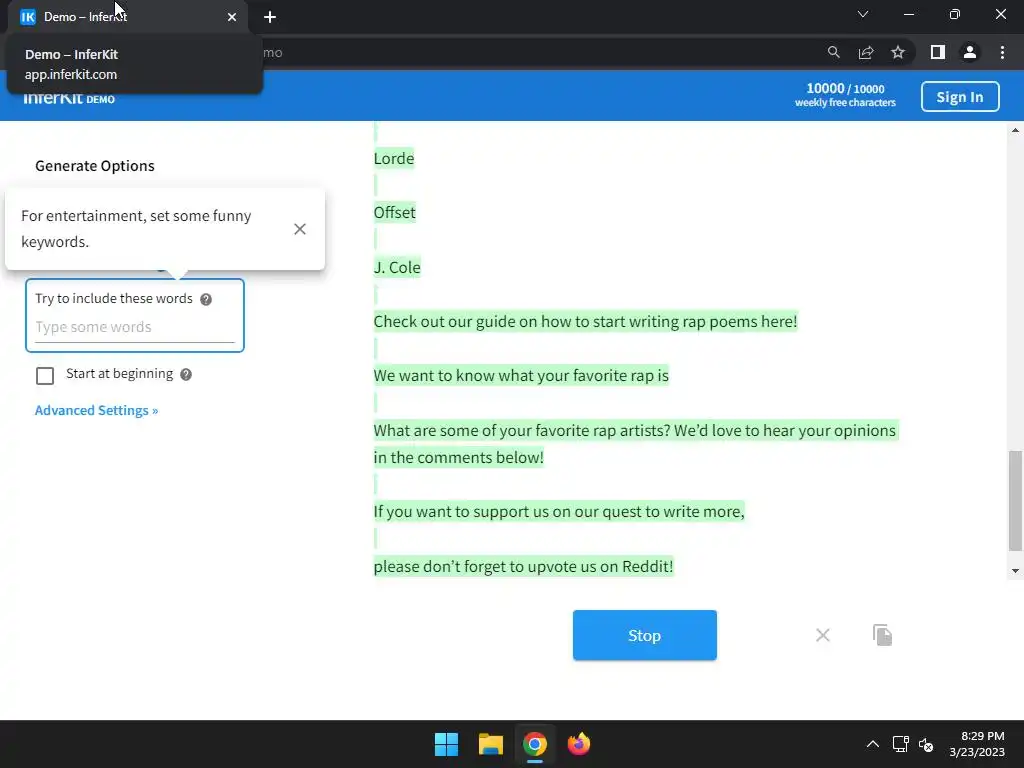The height and width of the screenshot is (768, 1024).
Task: Open the Chrome profile icon
Action: coord(970,52)
